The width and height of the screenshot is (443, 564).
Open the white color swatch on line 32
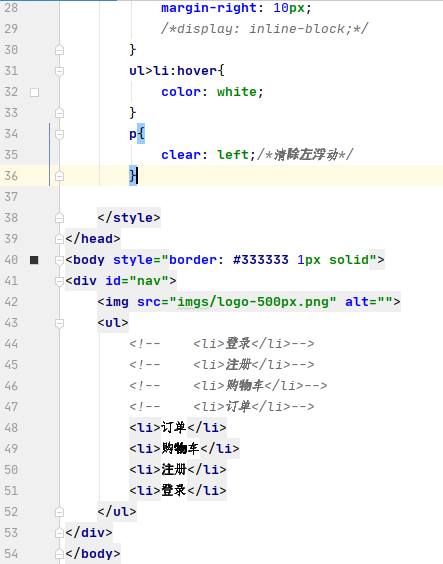point(35,92)
